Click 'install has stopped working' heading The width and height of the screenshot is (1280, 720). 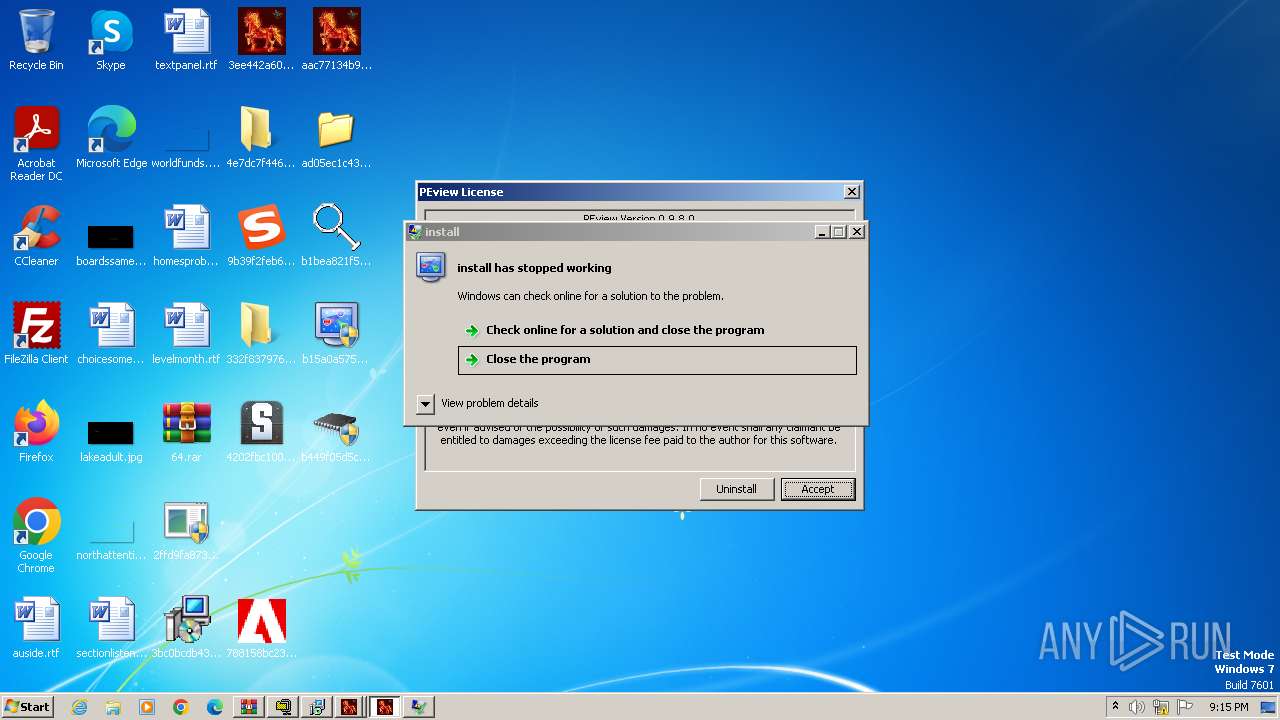(534, 268)
